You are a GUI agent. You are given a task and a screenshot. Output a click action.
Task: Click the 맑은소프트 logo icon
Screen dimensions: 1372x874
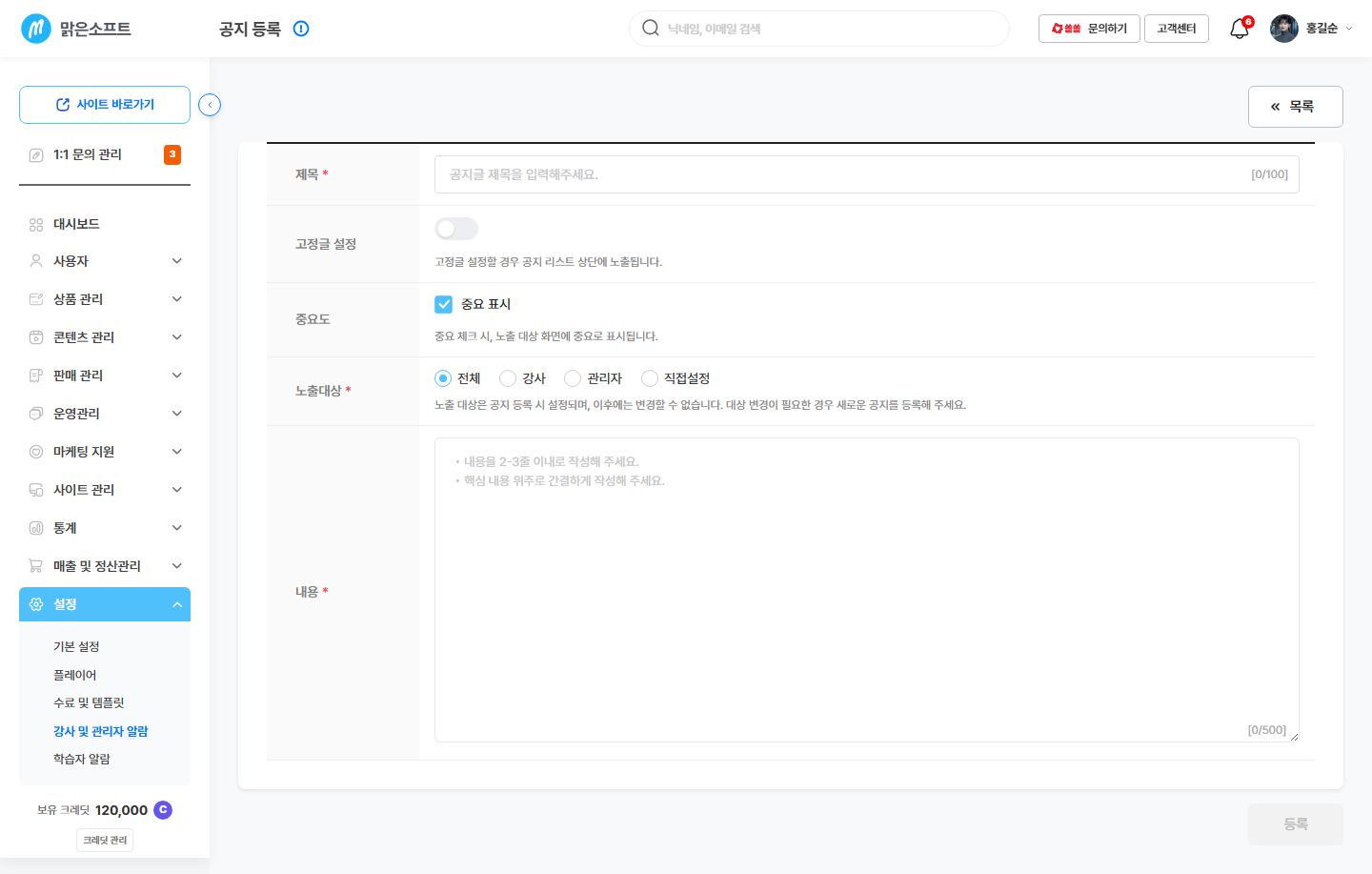click(x=36, y=29)
